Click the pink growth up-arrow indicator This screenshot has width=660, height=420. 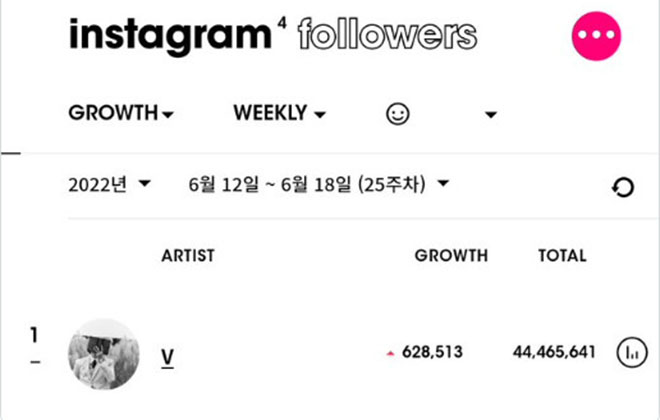point(390,354)
